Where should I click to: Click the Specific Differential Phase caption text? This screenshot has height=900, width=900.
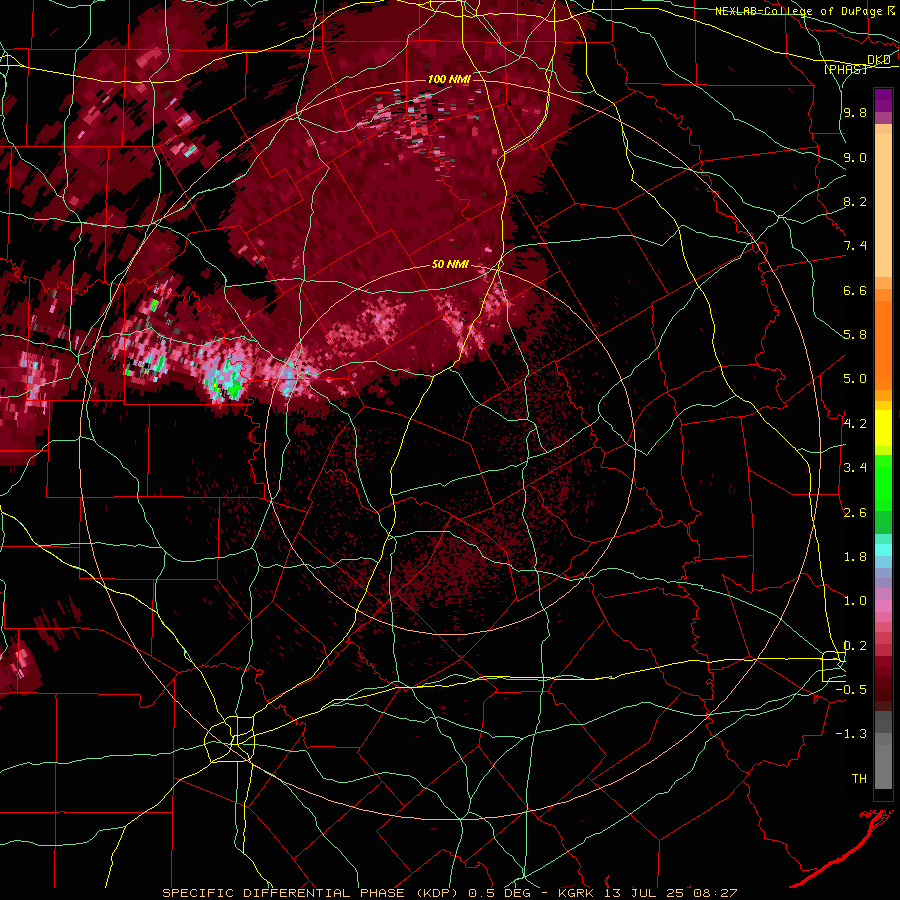[449, 893]
